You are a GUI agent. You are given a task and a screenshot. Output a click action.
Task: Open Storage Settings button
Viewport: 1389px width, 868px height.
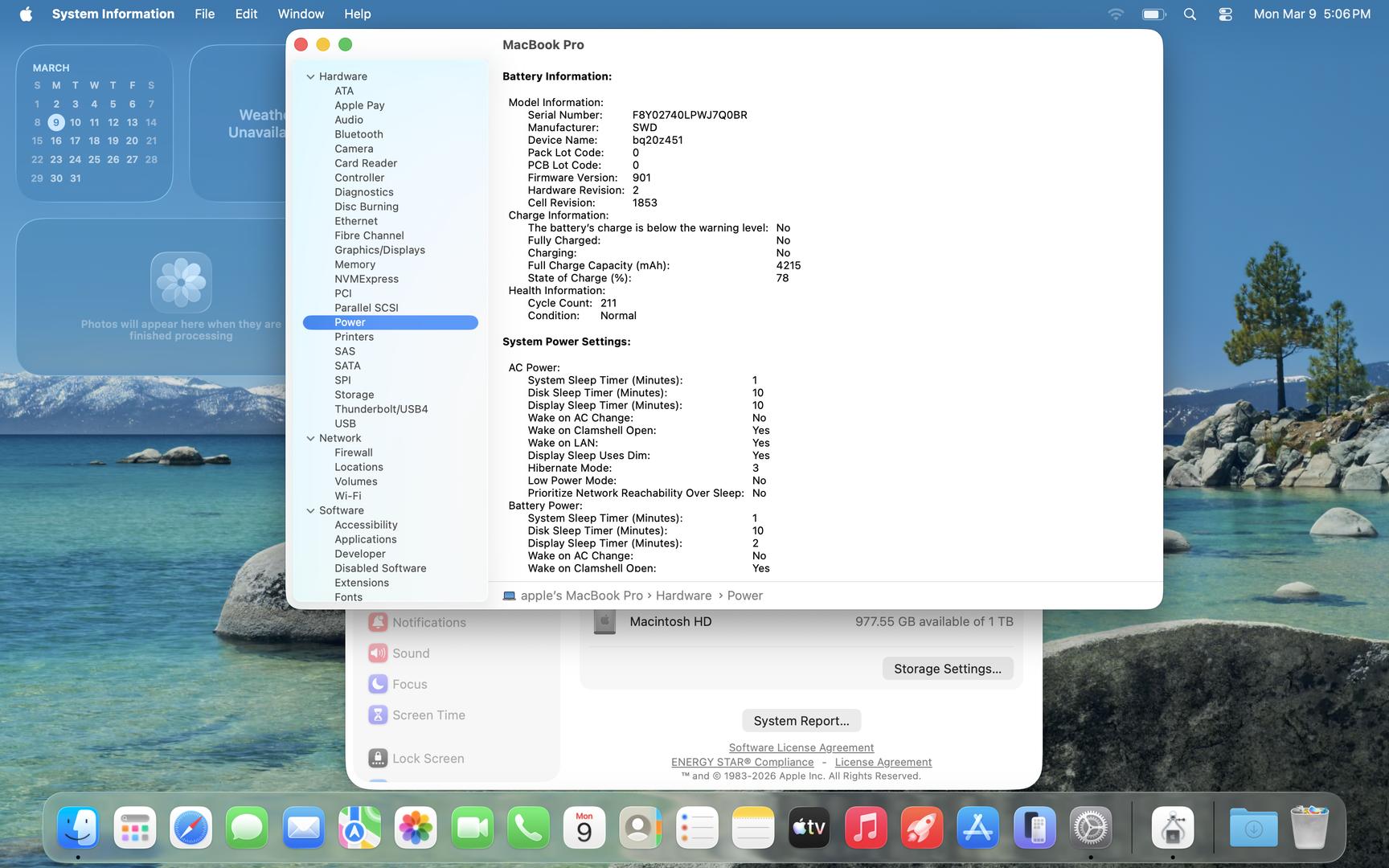[x=947, y=669]
